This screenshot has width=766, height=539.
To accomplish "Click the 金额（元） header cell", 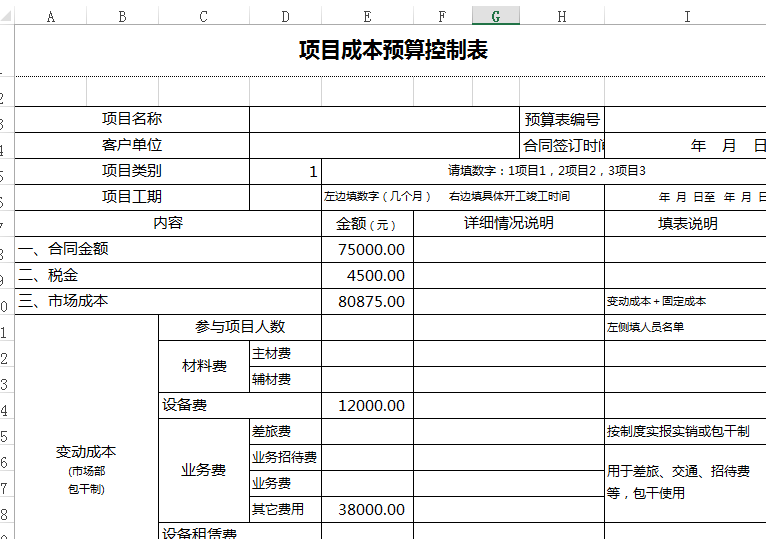I will coord(367,224).
